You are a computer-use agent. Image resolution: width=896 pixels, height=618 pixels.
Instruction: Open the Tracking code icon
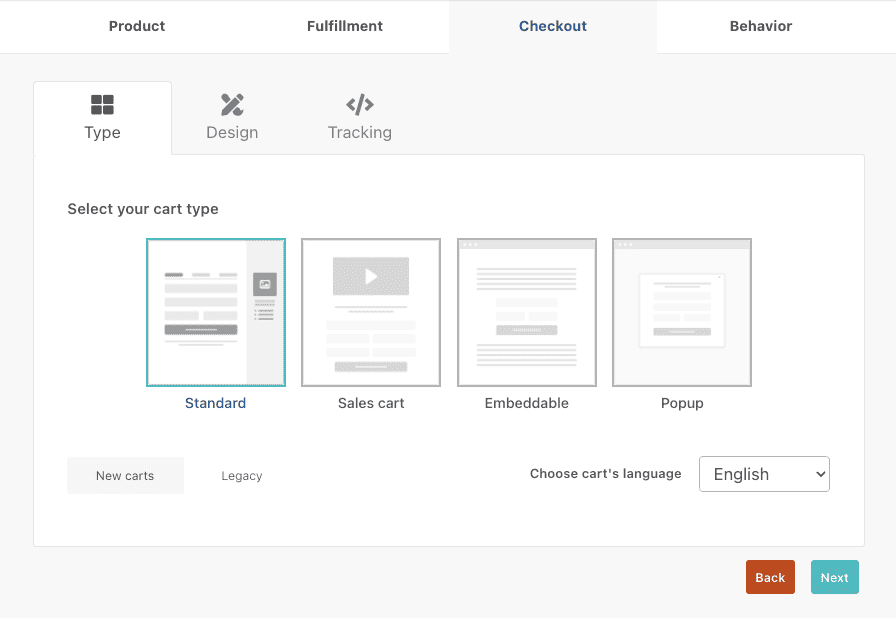pos(359,102)
